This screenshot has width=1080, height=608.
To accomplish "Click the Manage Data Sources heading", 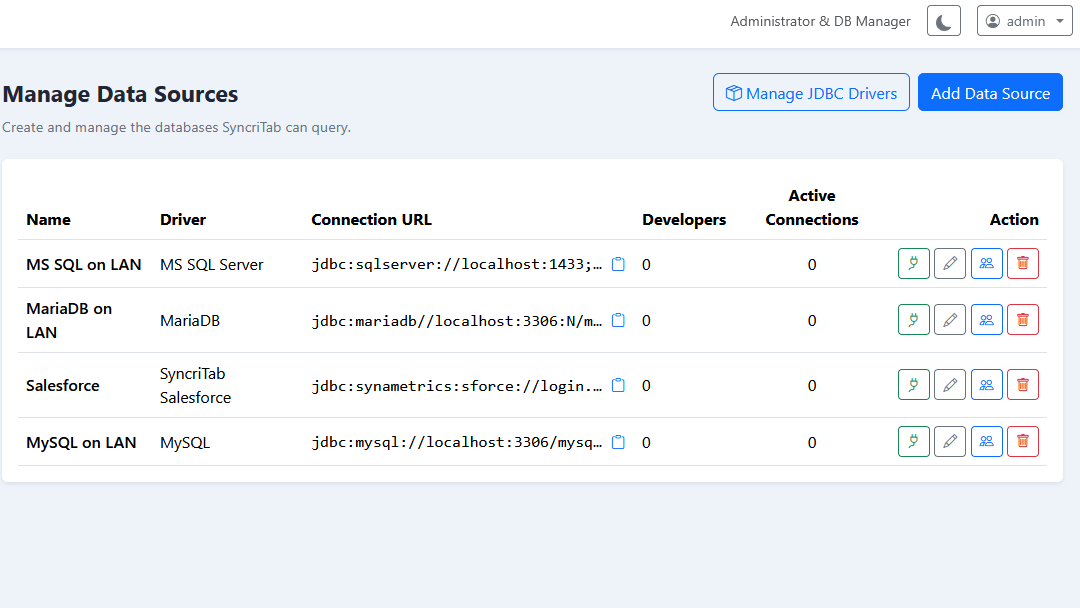I will (121, 94).
